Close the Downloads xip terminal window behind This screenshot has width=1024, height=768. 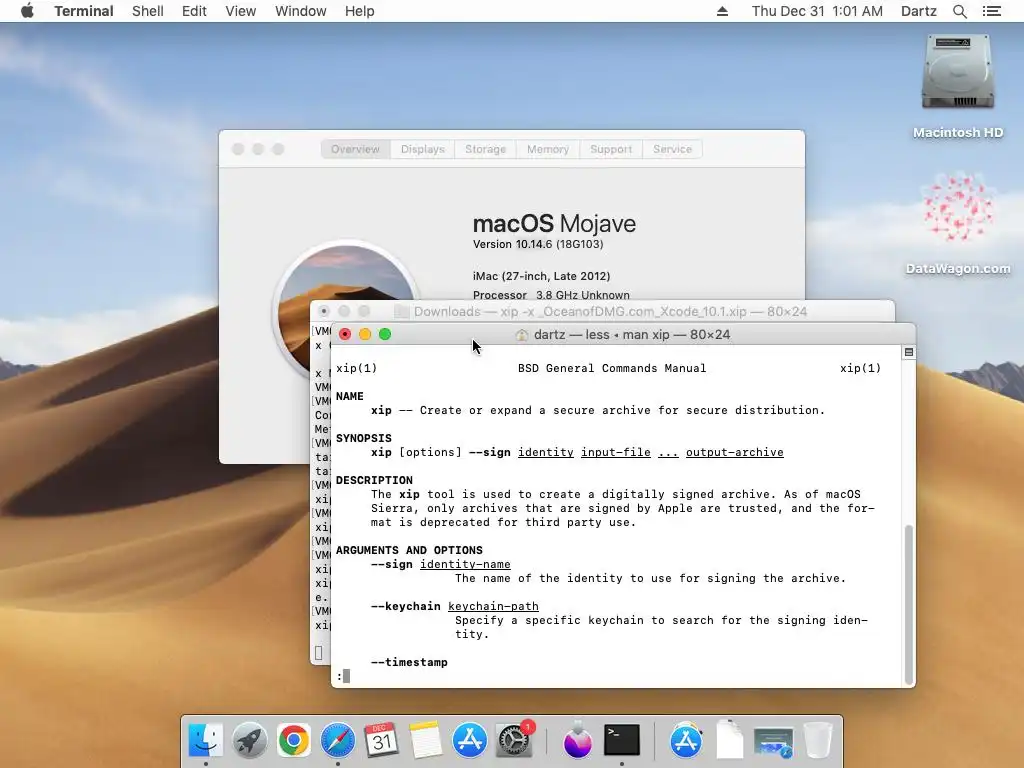pos(324,312)
